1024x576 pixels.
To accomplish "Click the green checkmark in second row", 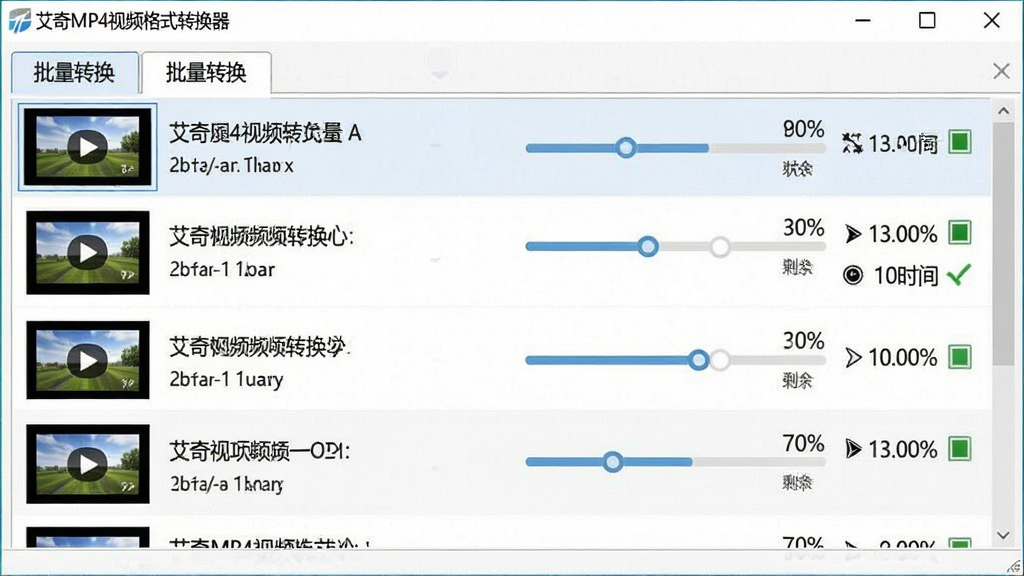I will pos(958,274).
